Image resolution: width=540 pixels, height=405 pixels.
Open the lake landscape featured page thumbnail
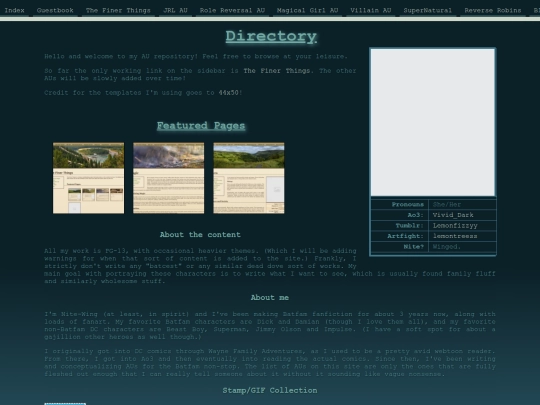[x=89, y=178]
